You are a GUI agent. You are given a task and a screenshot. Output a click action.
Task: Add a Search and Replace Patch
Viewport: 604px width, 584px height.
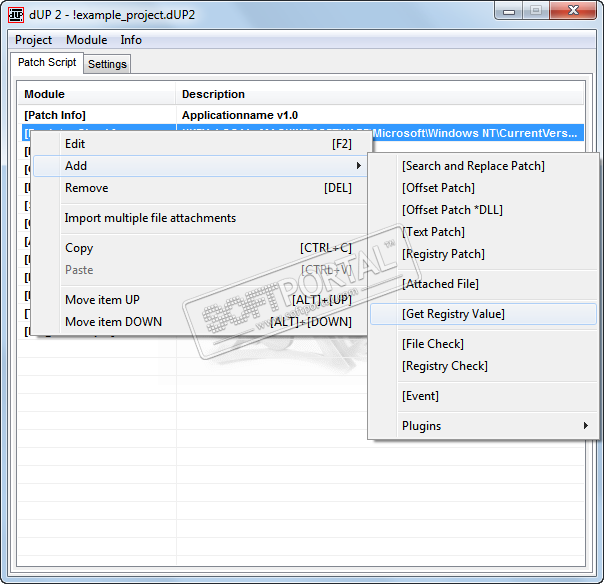pos(473,166)
